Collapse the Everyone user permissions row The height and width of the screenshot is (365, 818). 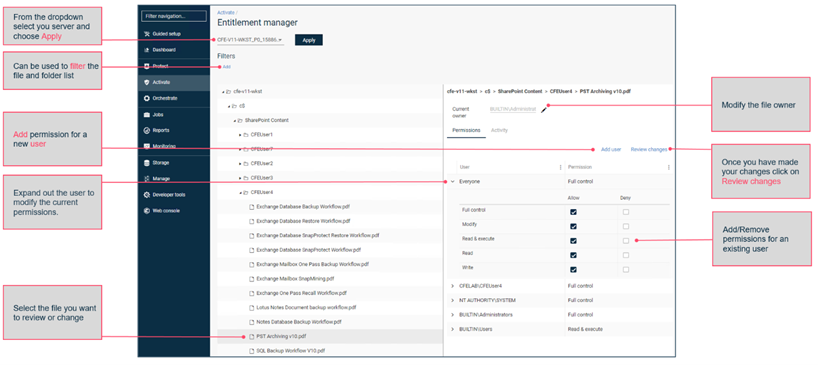click(452, 181)
